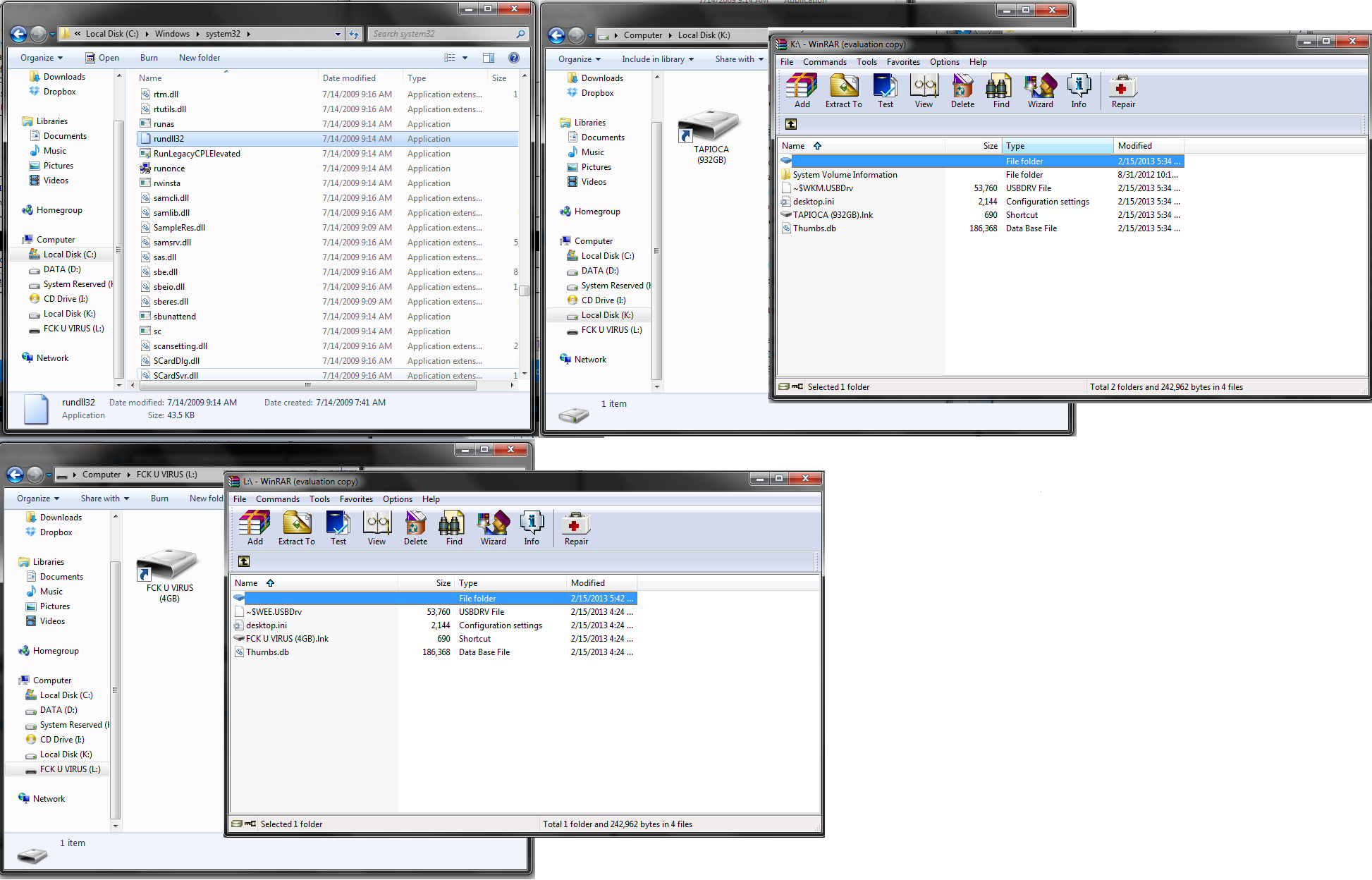
Task: Open Favorites menu in L:\ WinRAR
Action: pyautogui.click(x=356, y=499)
